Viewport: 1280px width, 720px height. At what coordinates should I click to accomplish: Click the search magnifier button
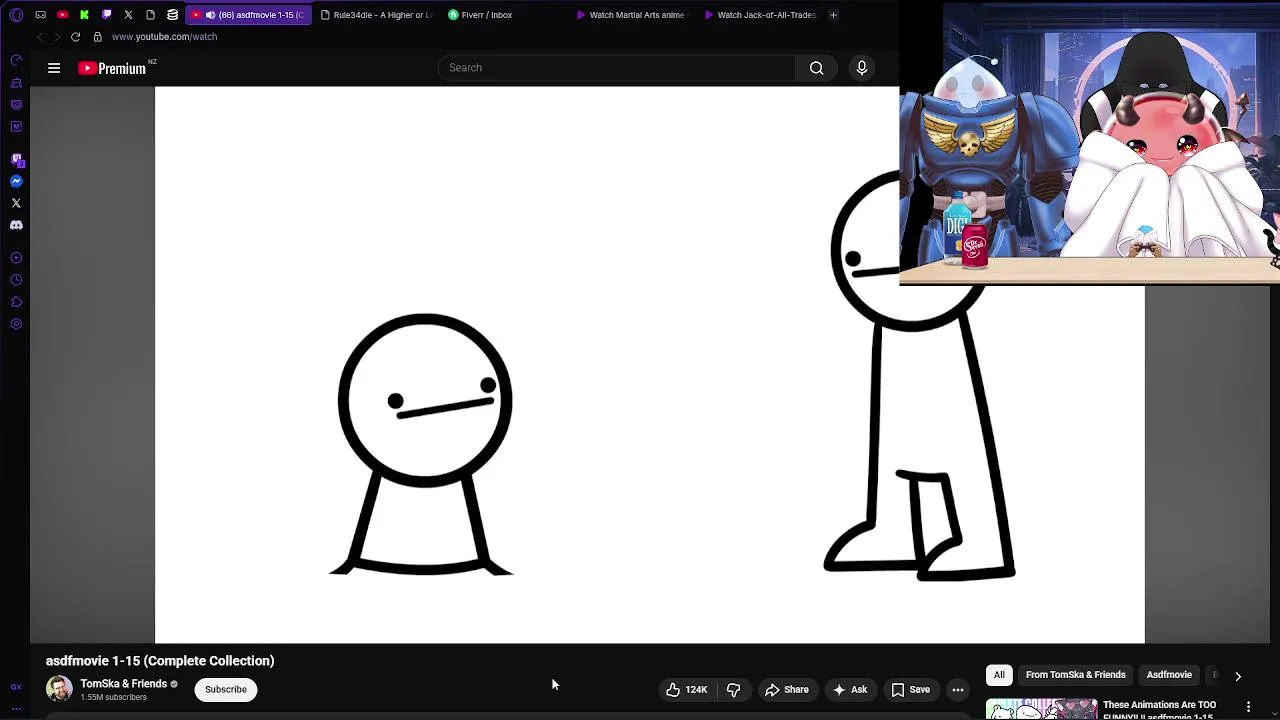pyautogui.click(x=817, y=68)
